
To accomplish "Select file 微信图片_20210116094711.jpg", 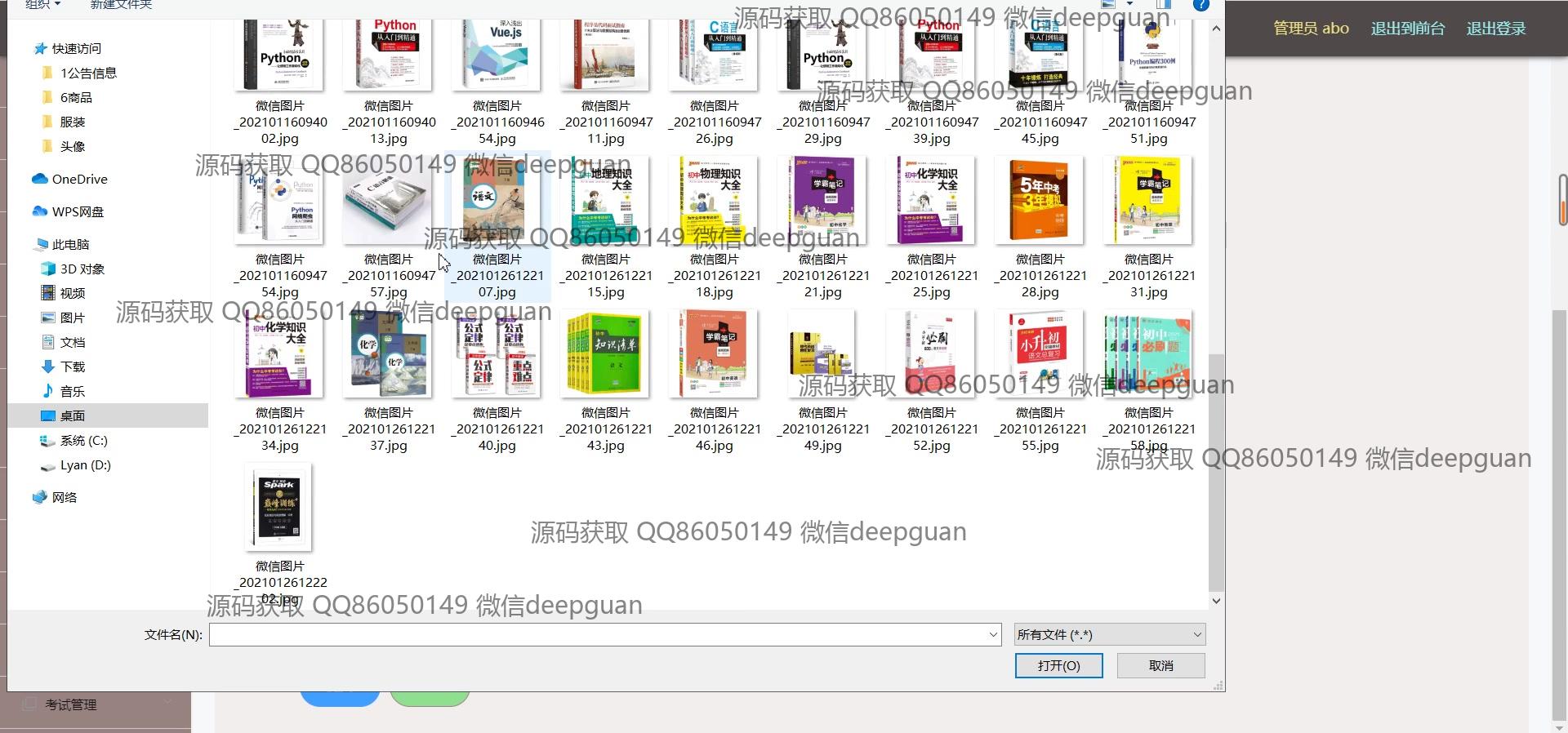I will click(x=606, y=82).
